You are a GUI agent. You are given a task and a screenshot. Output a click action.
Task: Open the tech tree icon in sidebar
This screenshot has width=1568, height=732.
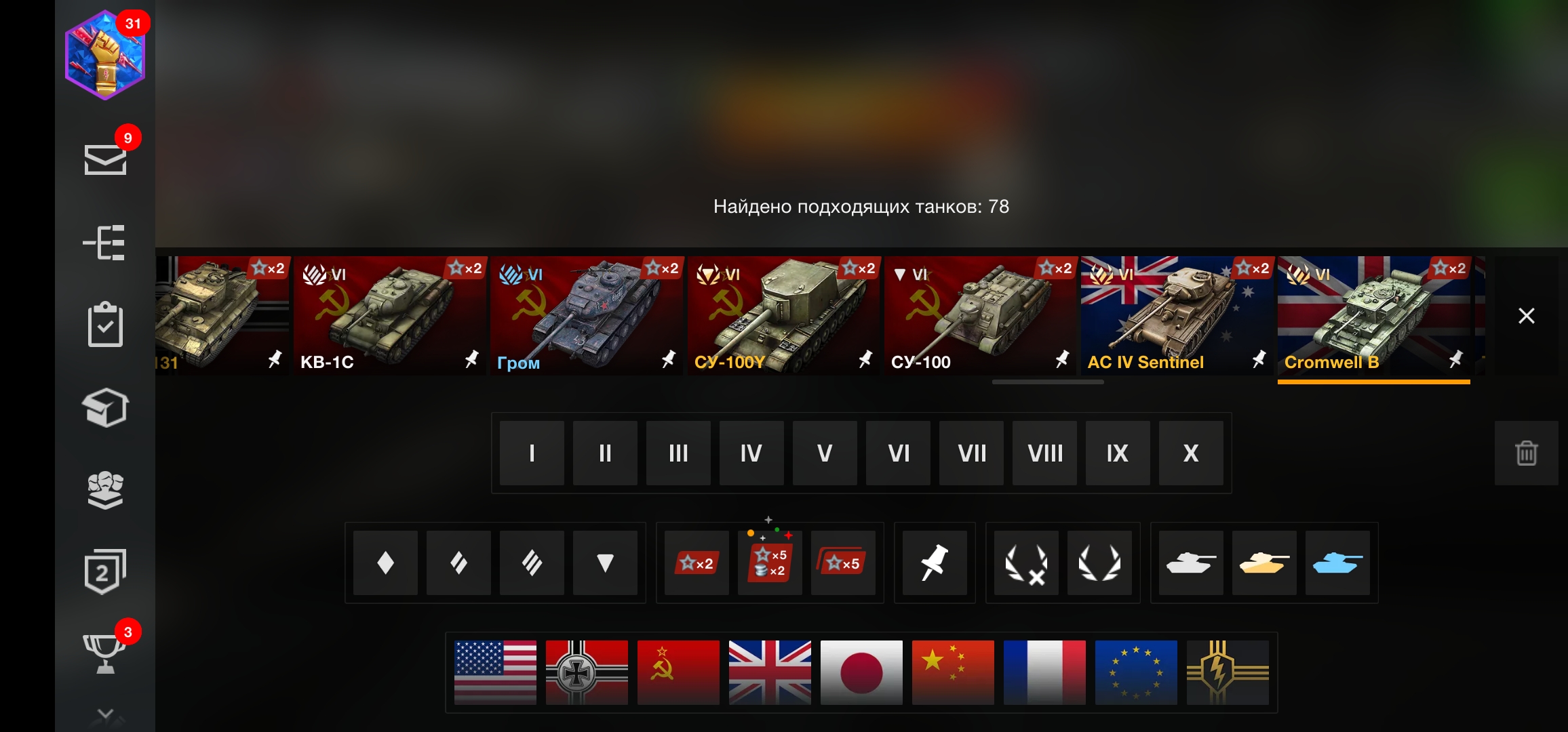105,243
